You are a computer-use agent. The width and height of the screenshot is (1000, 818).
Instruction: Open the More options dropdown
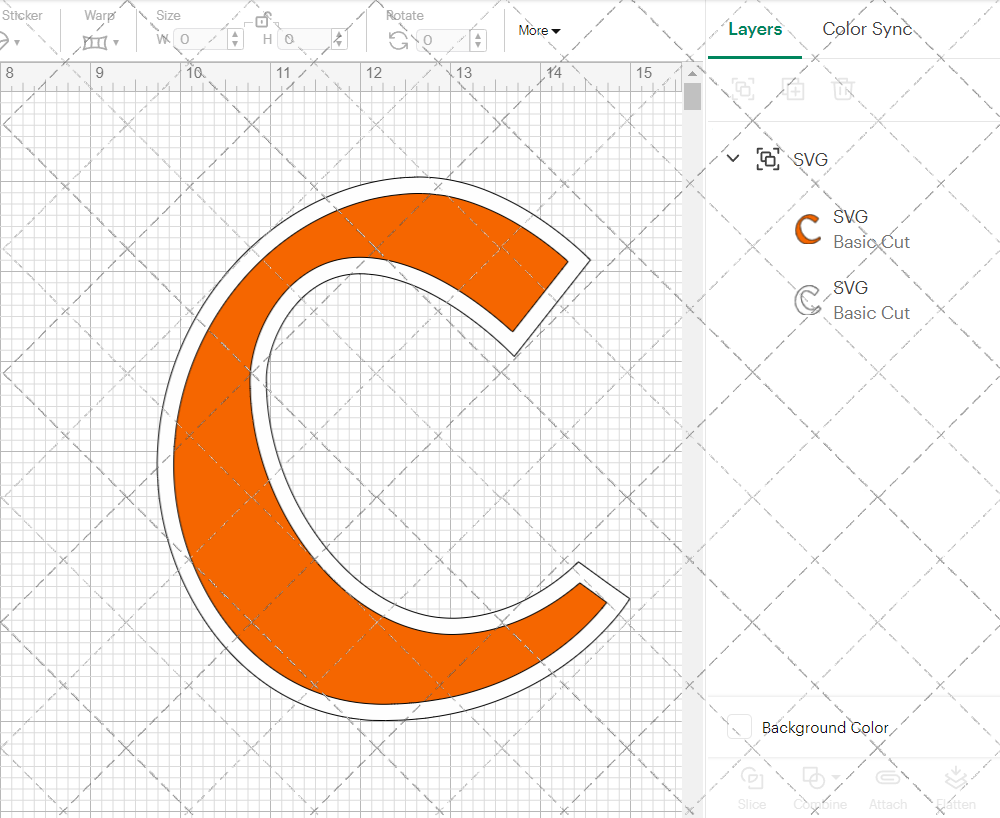click(x=538, y=30)
